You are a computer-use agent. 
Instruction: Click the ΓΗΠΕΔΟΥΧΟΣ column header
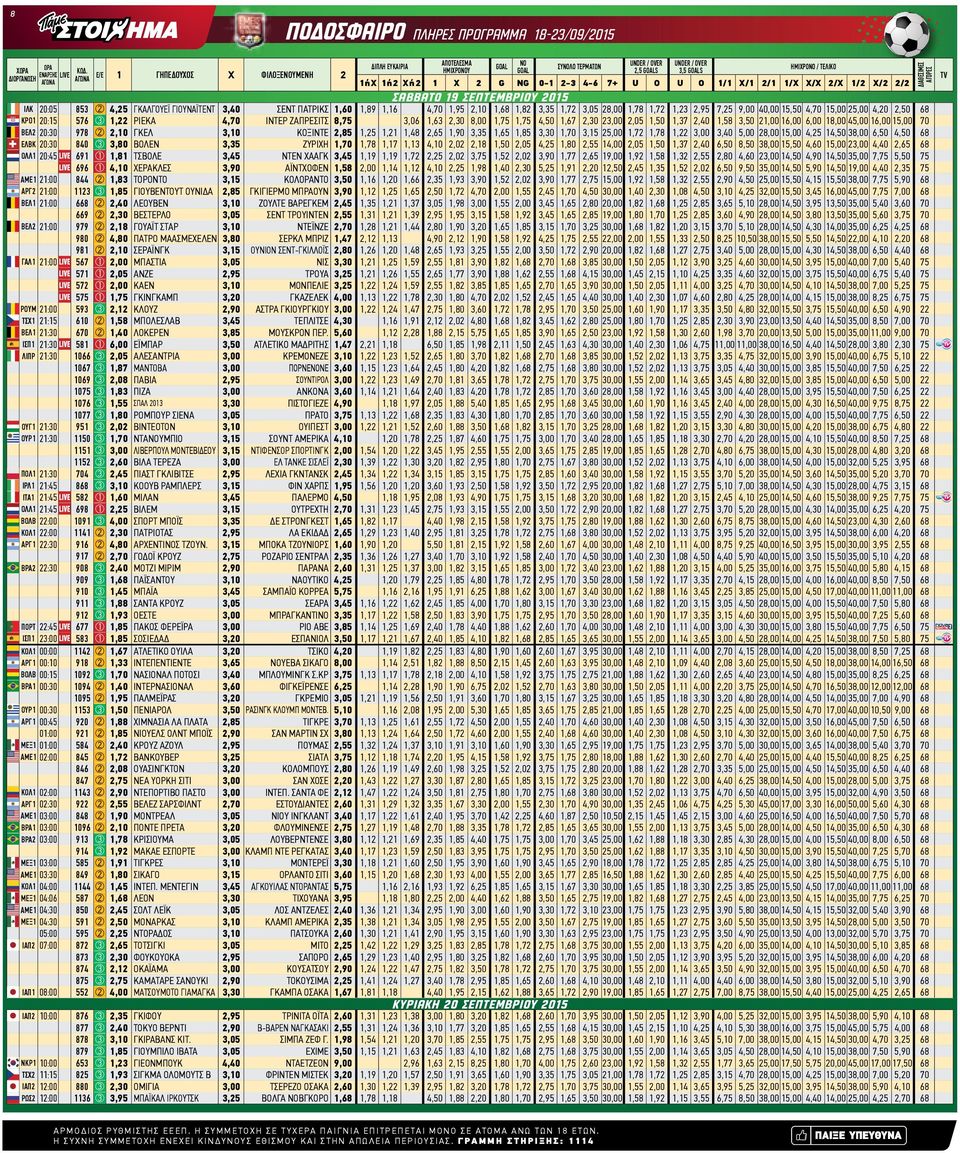tap(174, 75)
